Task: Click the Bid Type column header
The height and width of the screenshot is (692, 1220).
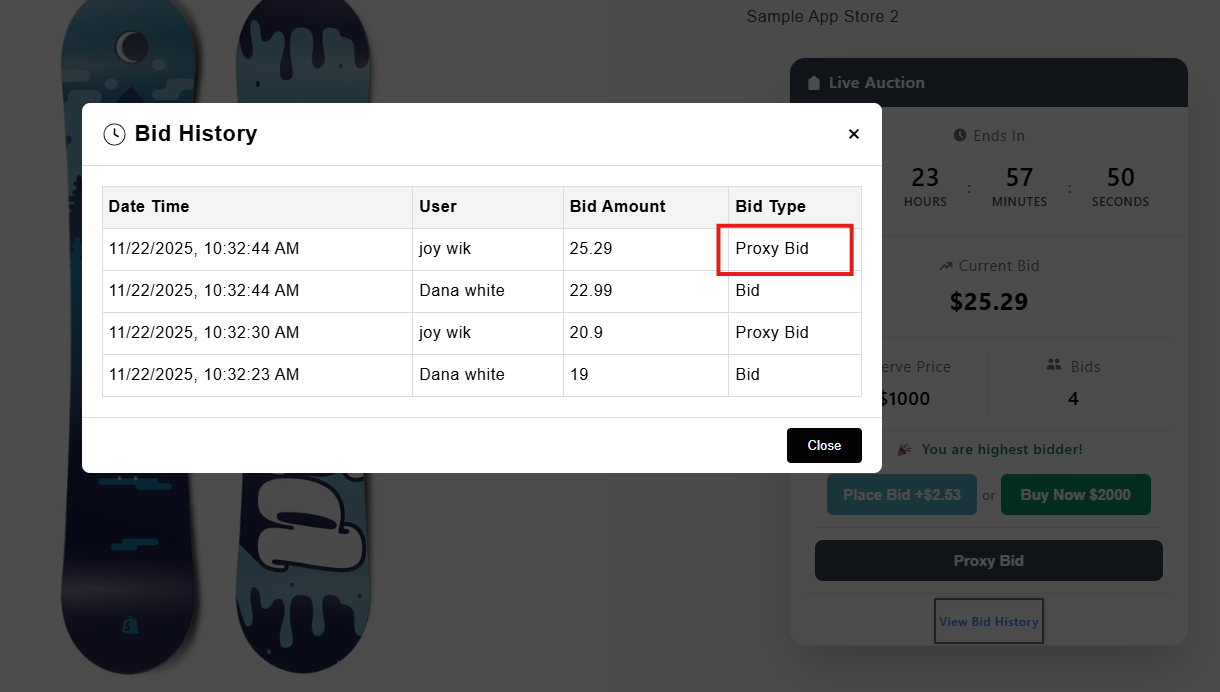Action: [770, 206]
